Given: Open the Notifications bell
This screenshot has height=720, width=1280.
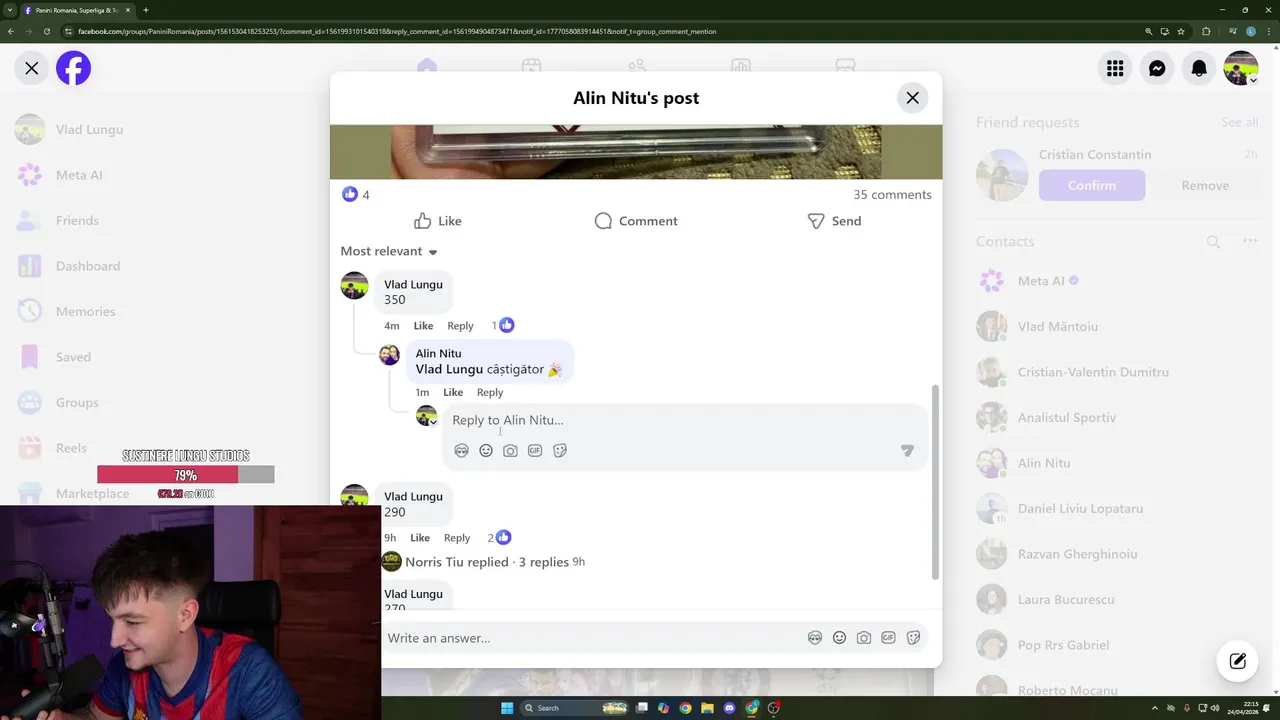Looking at the screenshot, I should tap(1199, 68).
